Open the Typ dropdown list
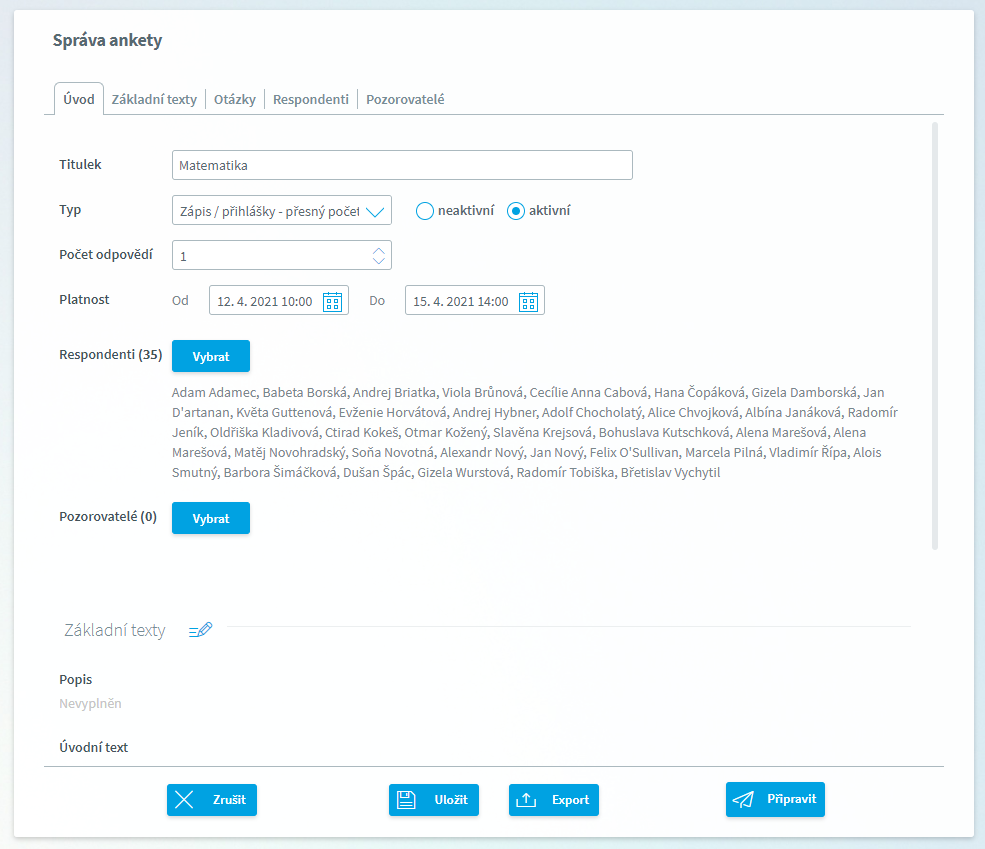The height and width of the screenshot is (849, 985). coord(282,210)
